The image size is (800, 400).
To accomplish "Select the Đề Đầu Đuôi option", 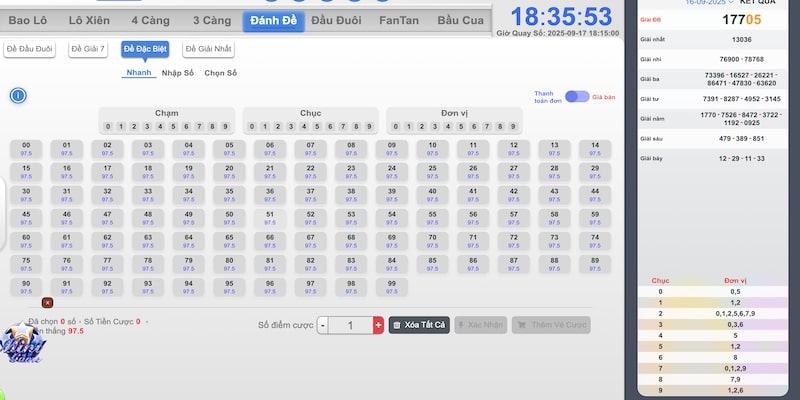I will coord(30,49).
